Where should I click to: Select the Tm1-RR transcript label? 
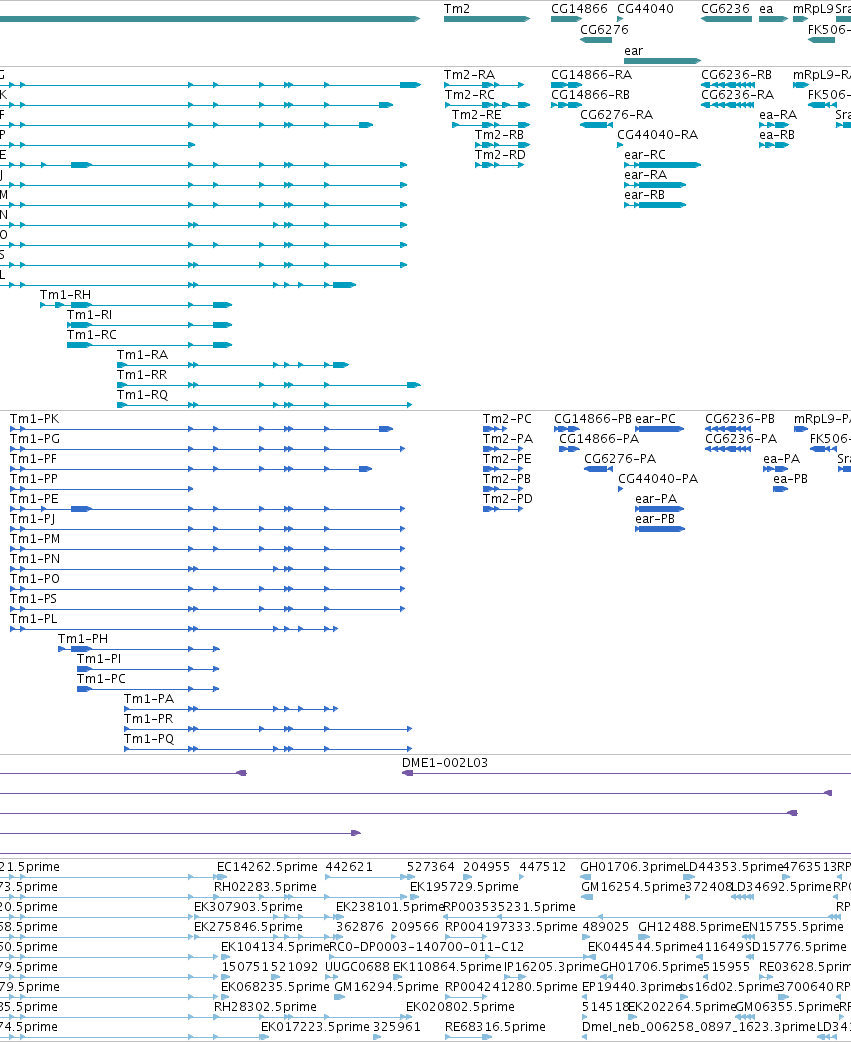142,374
